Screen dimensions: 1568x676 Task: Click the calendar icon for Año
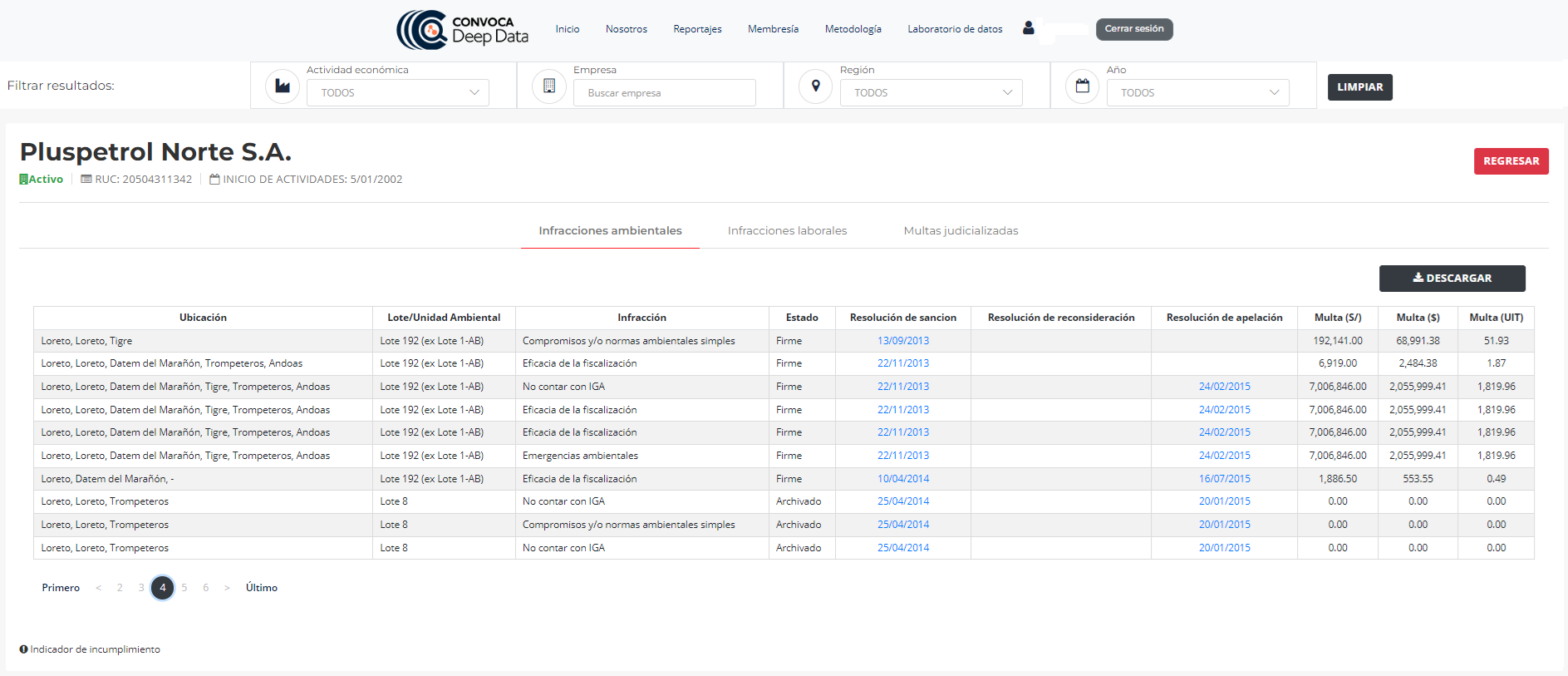tap(1083, 86)
